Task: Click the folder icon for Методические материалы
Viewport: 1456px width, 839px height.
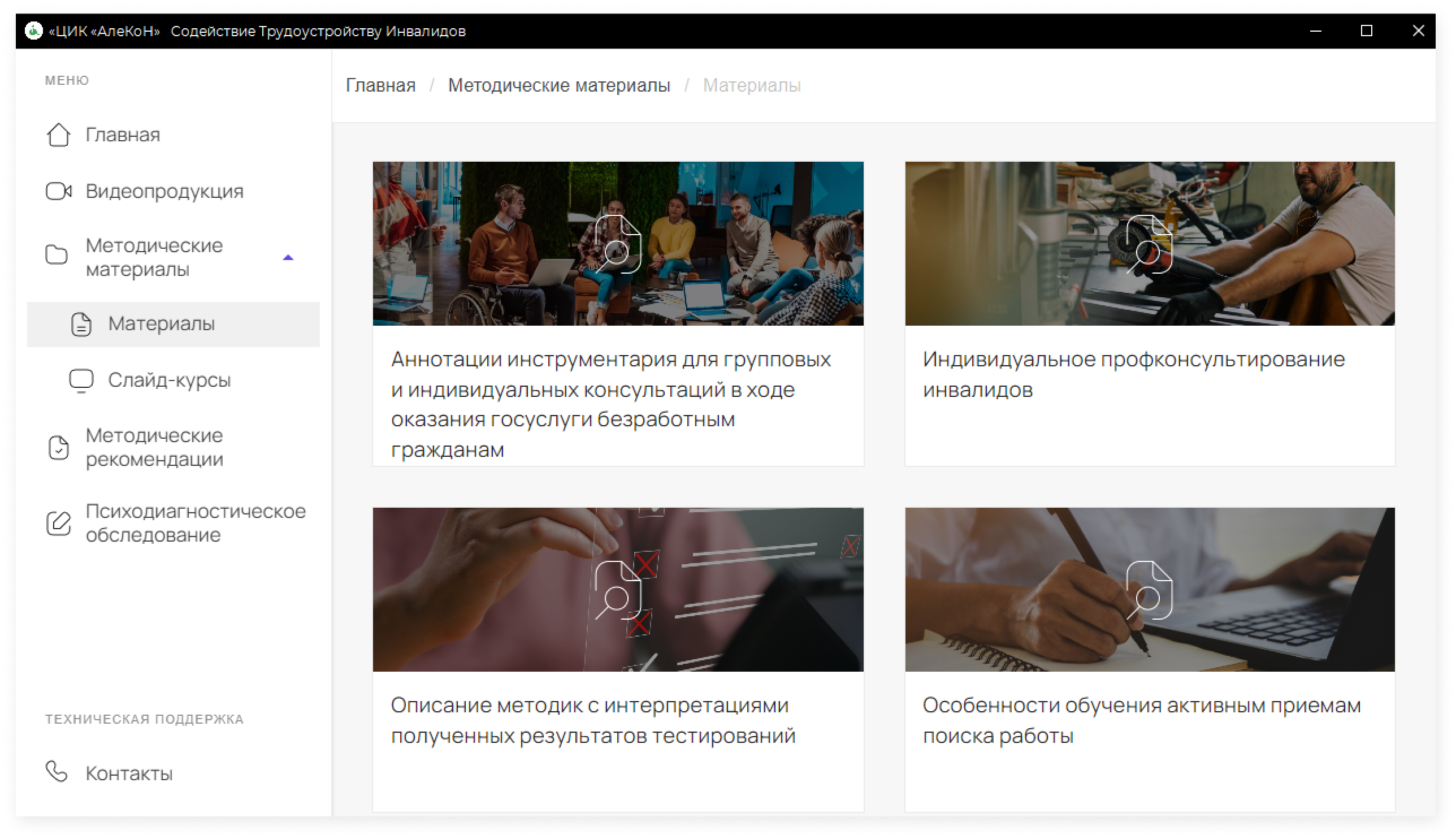Action: click(x=57, y=254)
